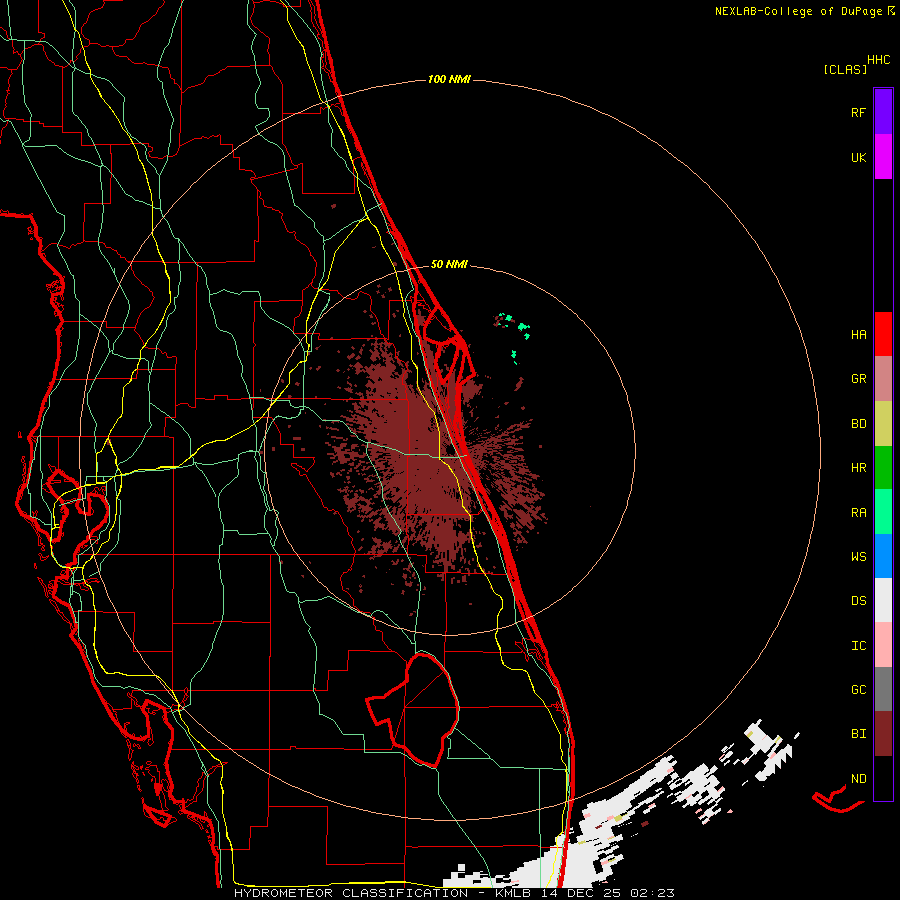900x900 pixels.
Task: Click the "HA" legend label
Action: point(858,335)
